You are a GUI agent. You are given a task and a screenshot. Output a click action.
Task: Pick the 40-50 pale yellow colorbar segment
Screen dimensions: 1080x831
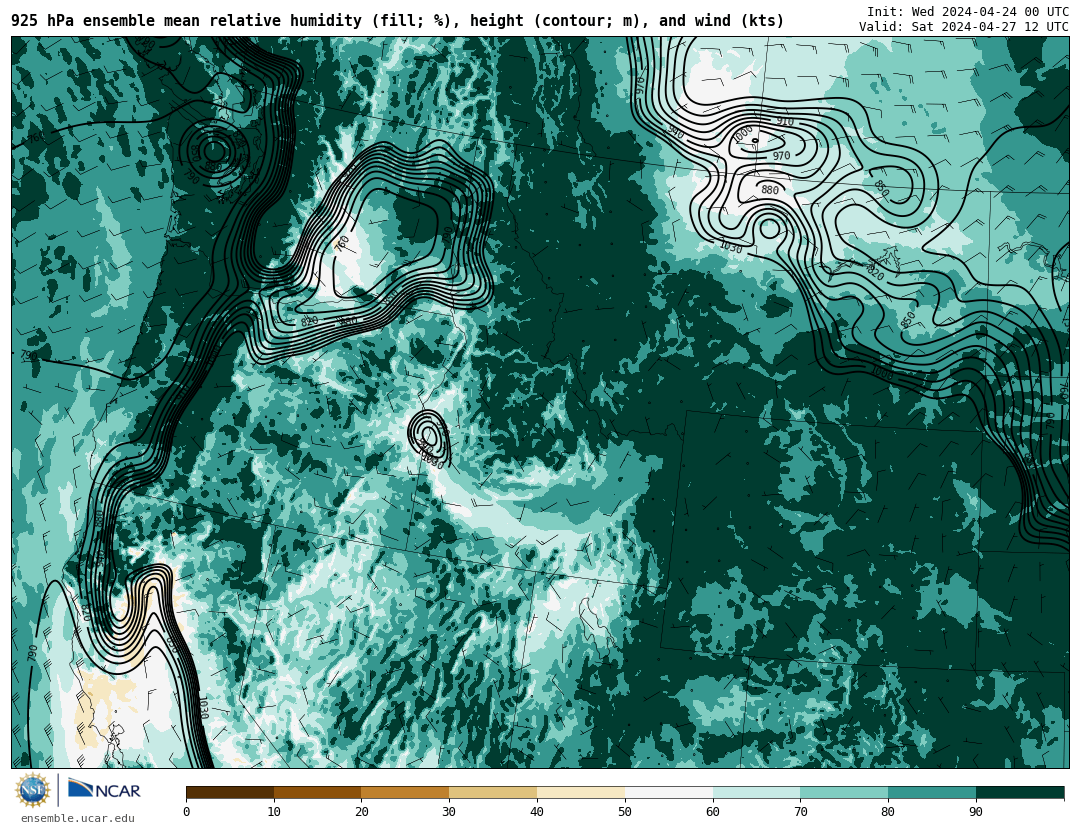581,793
